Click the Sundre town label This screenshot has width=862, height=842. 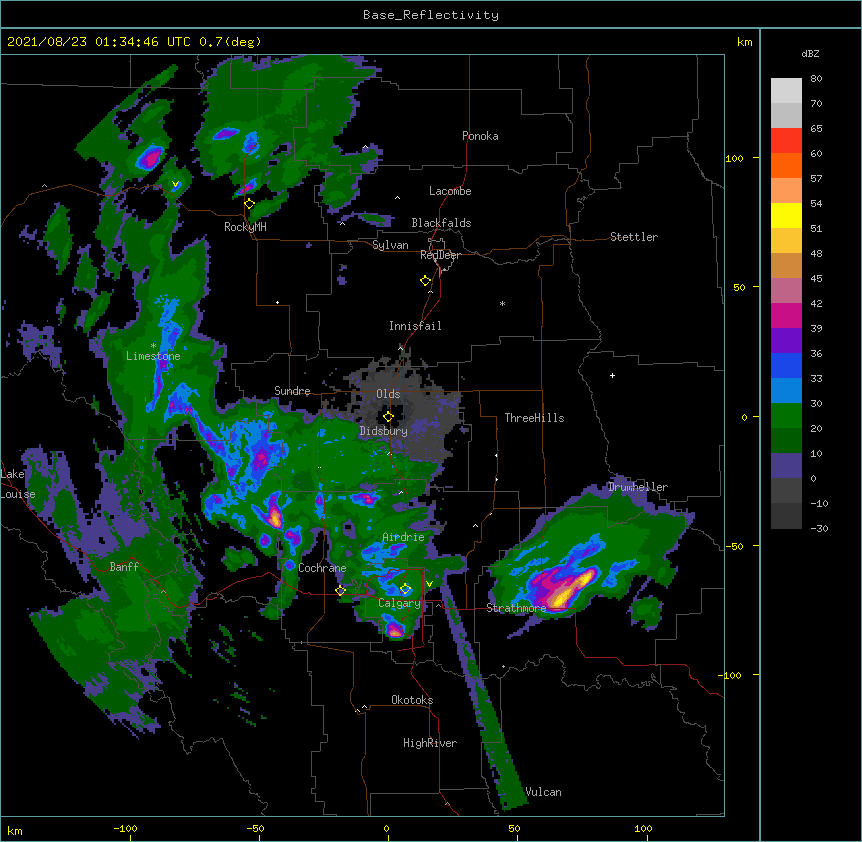(x=292, y=391)
